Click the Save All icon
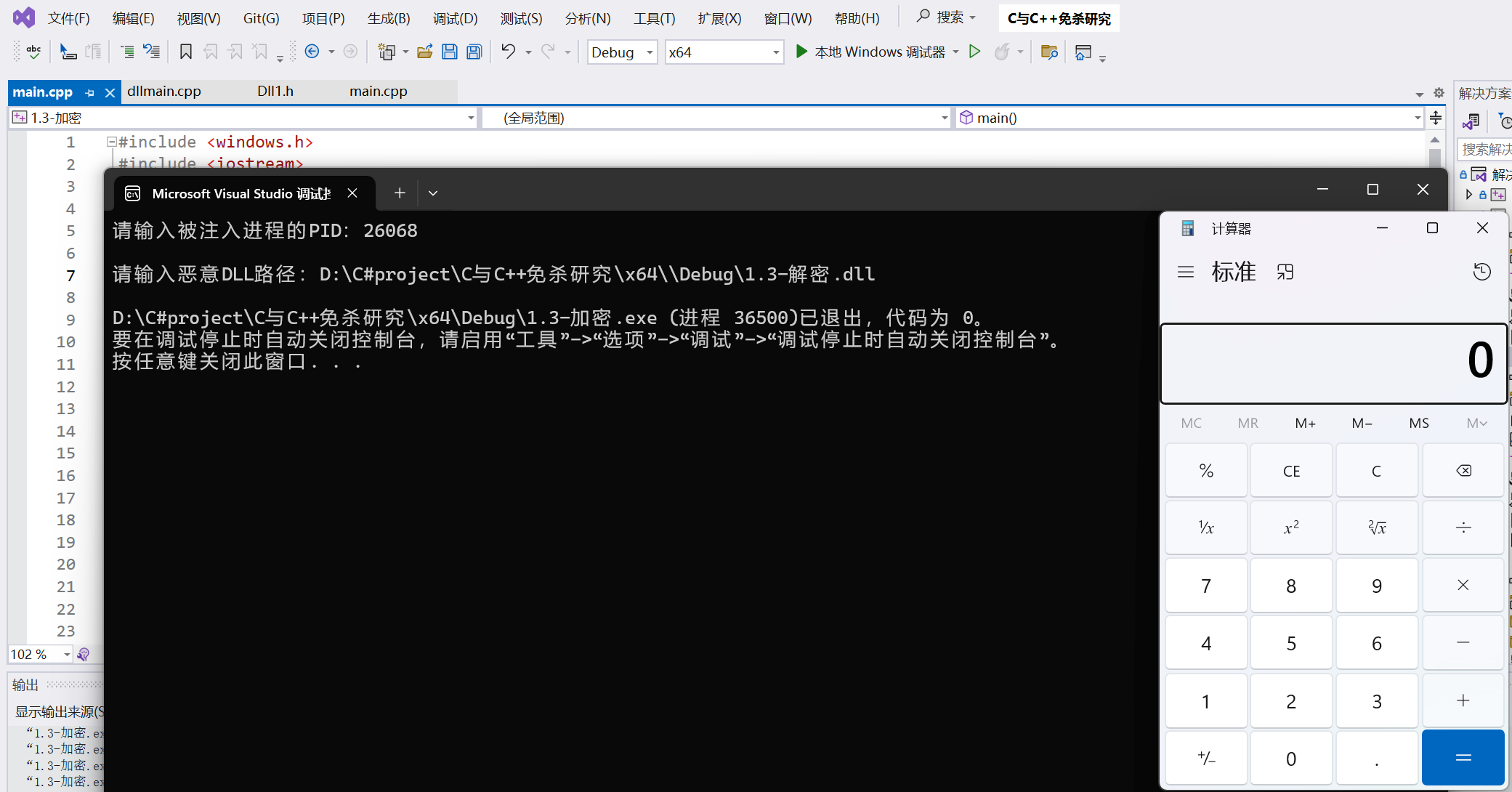1512x792 pixels. (474, 52)
